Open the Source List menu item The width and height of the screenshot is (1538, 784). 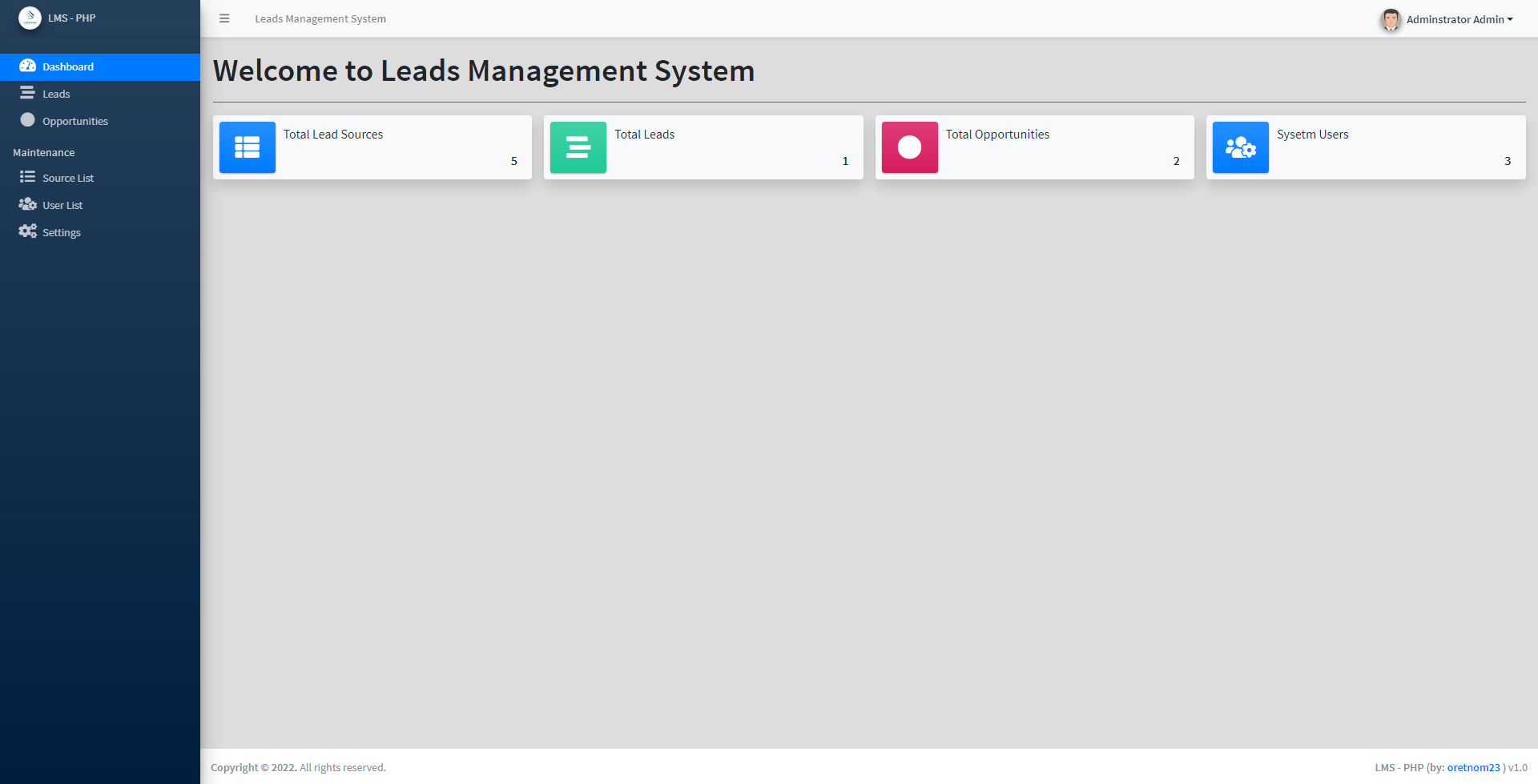click(100, 178)
